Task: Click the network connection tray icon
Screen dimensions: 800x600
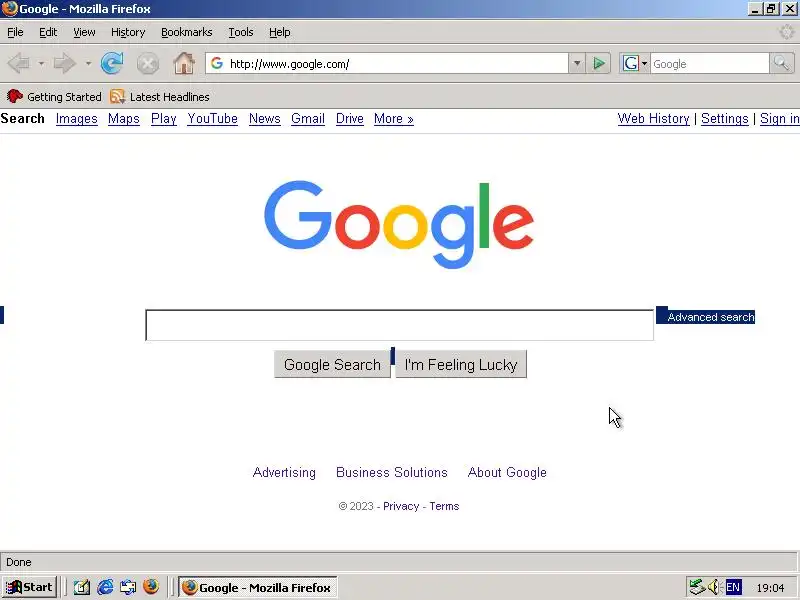Action: (696, 587)
